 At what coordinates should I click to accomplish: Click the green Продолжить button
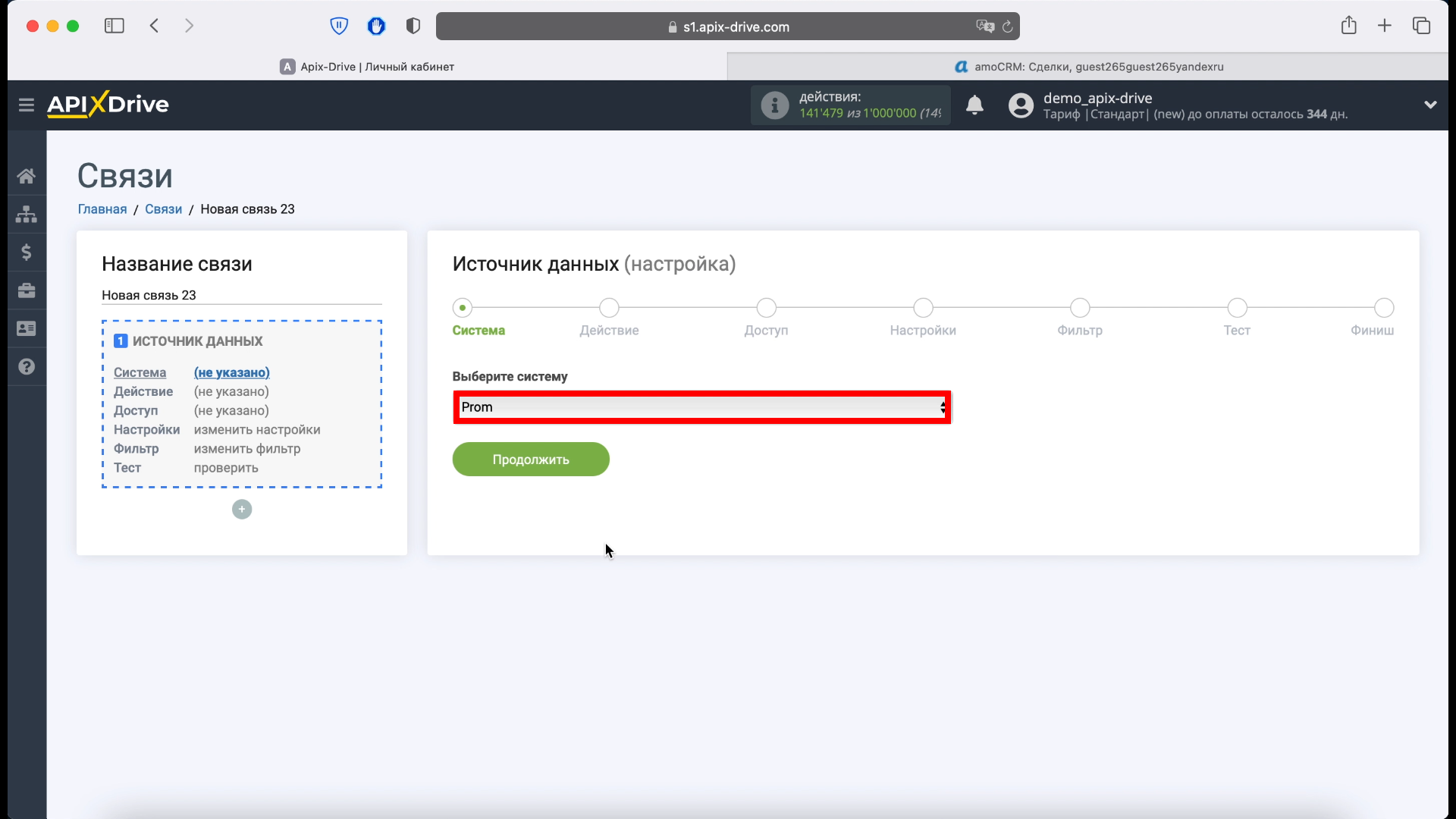531,460
